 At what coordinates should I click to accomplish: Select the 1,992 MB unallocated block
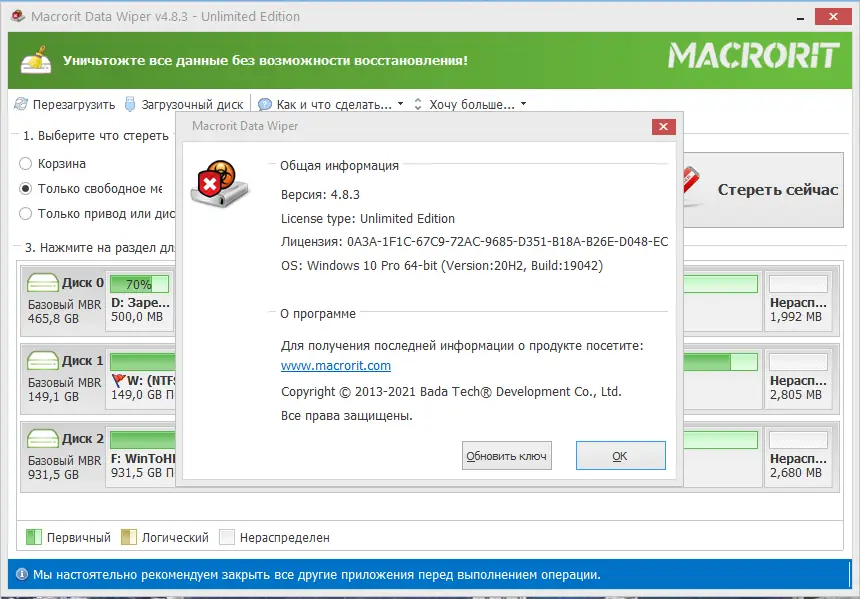[x=798, y=300]
